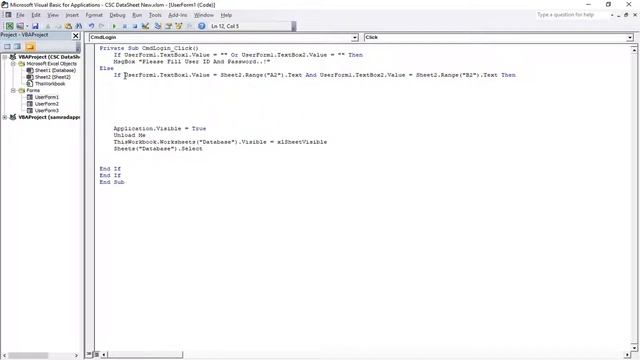
Task: Open the Format menu
Action: tap(94, 15)
